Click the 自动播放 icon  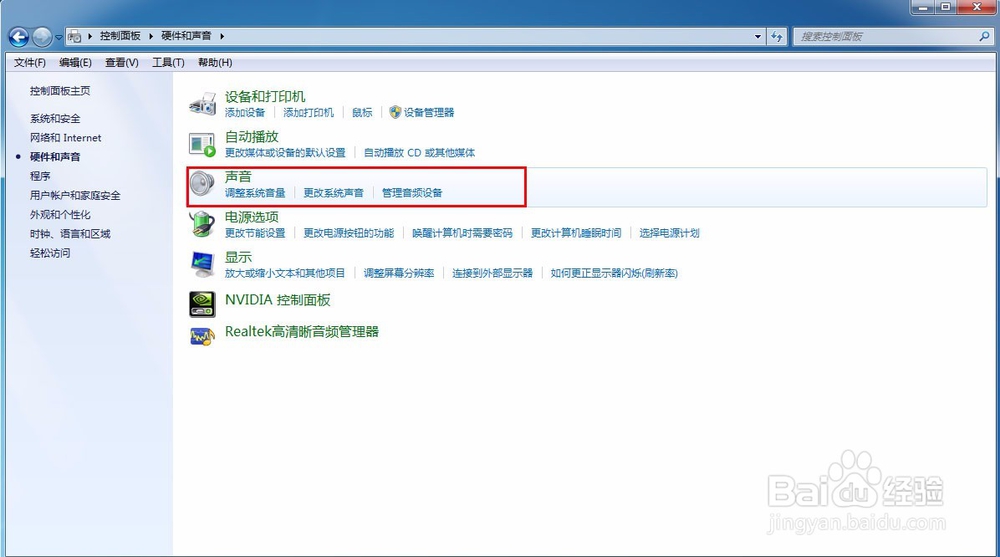(203, 144)
